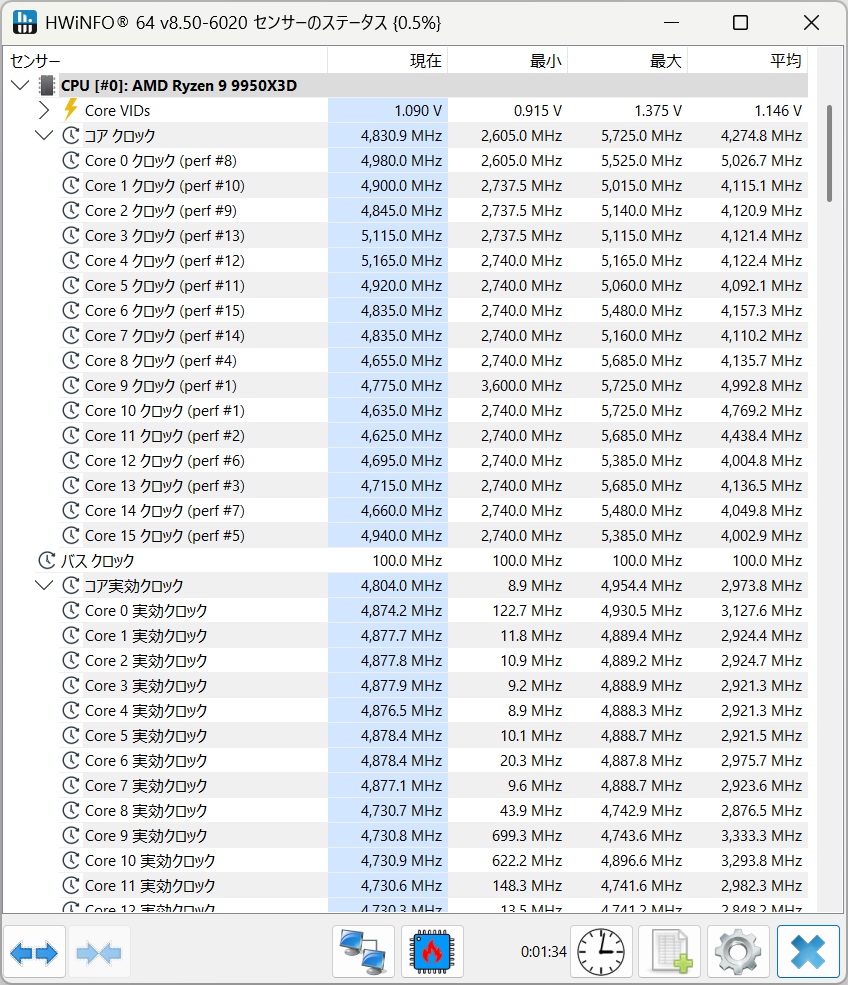Click clock icon of Core 9 クロック (perf #1)
Image resolution: width=848 pixels, height=985 pixels.
[71, 385]
